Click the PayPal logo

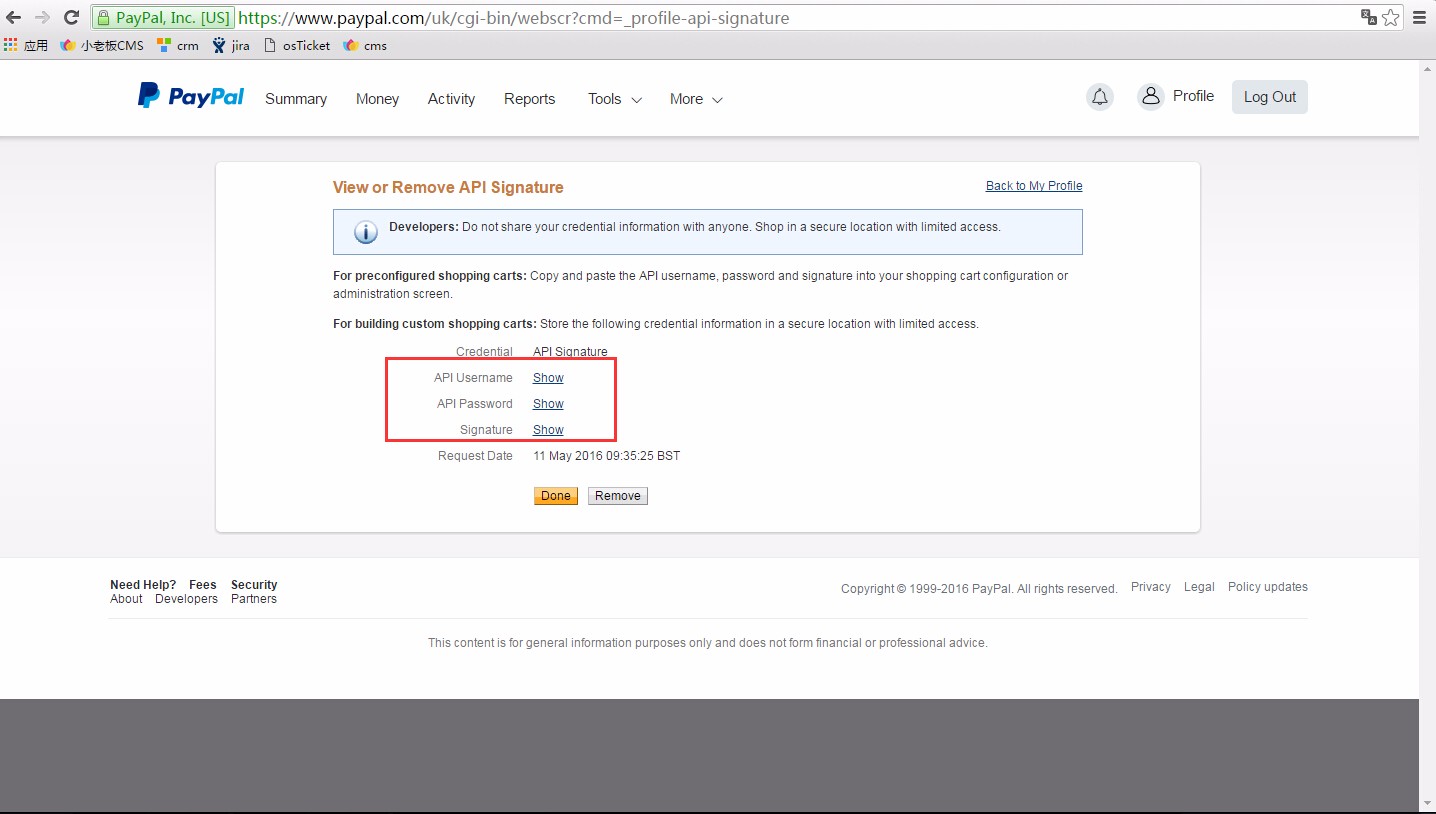191,96
